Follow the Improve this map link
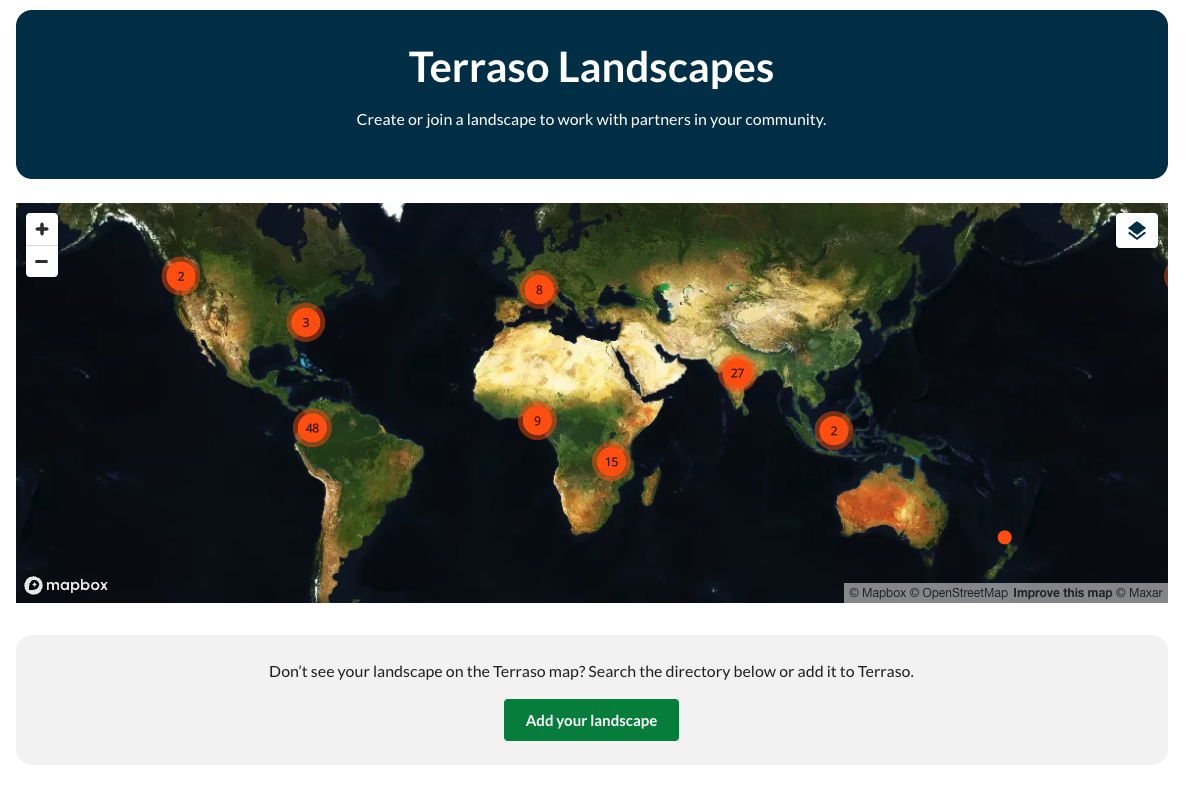Viewport: 1188px width, 790px height. [x=1062, y=592]
